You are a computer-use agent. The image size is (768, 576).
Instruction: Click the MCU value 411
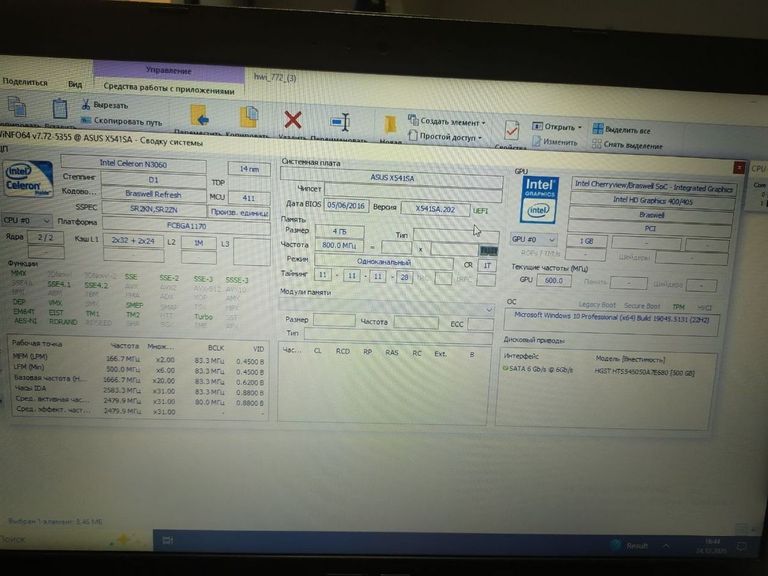249,198
